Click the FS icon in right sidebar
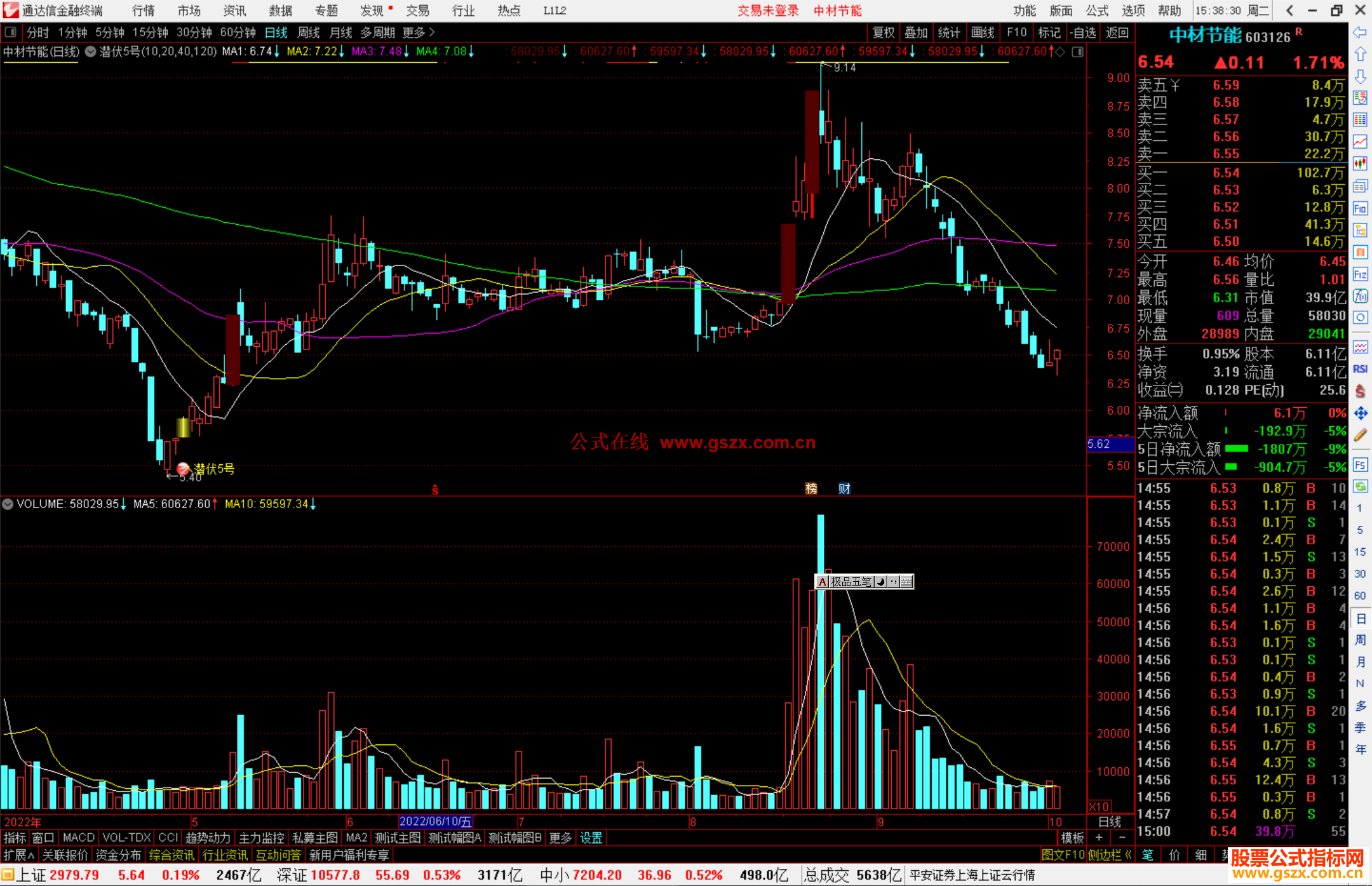Screen dimensions: 1372x886 click(1360, 464)
